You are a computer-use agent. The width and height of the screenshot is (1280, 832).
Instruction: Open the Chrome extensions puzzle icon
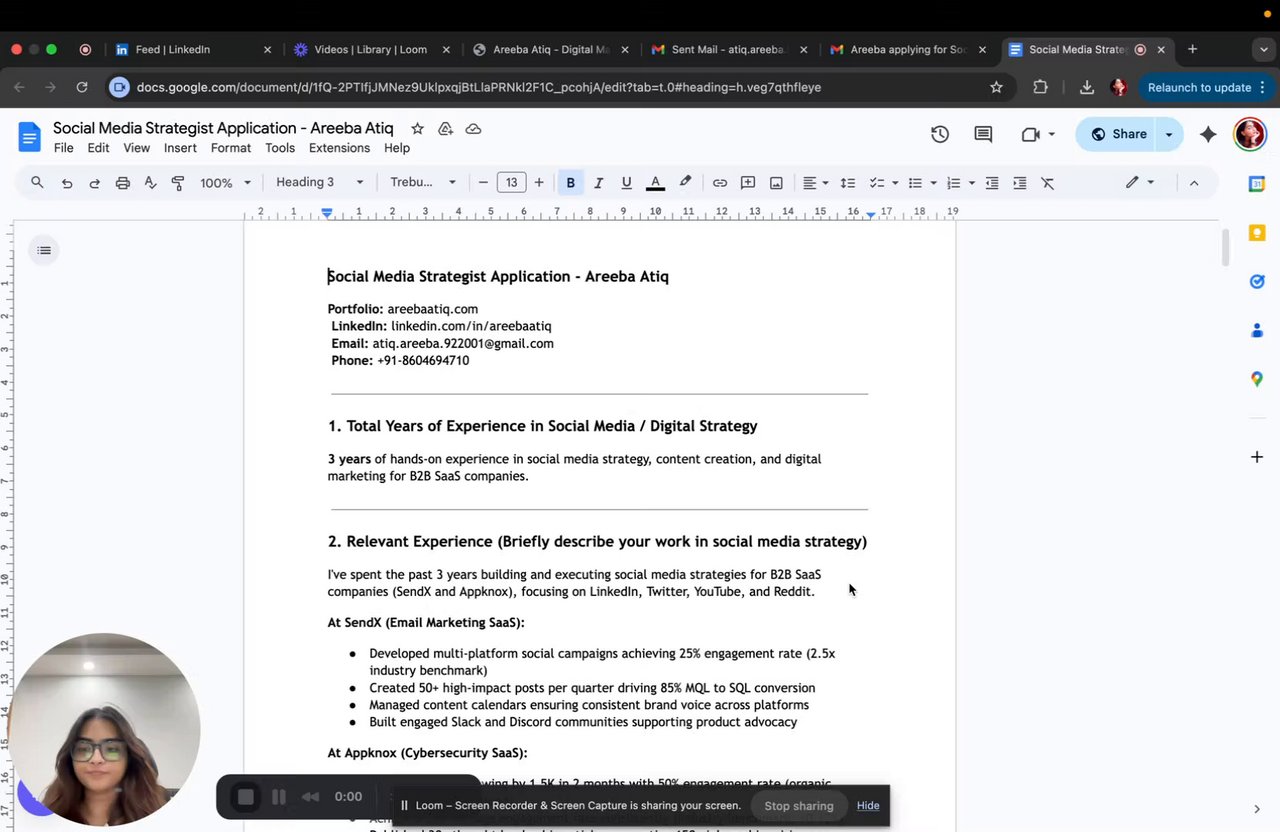1040,87
